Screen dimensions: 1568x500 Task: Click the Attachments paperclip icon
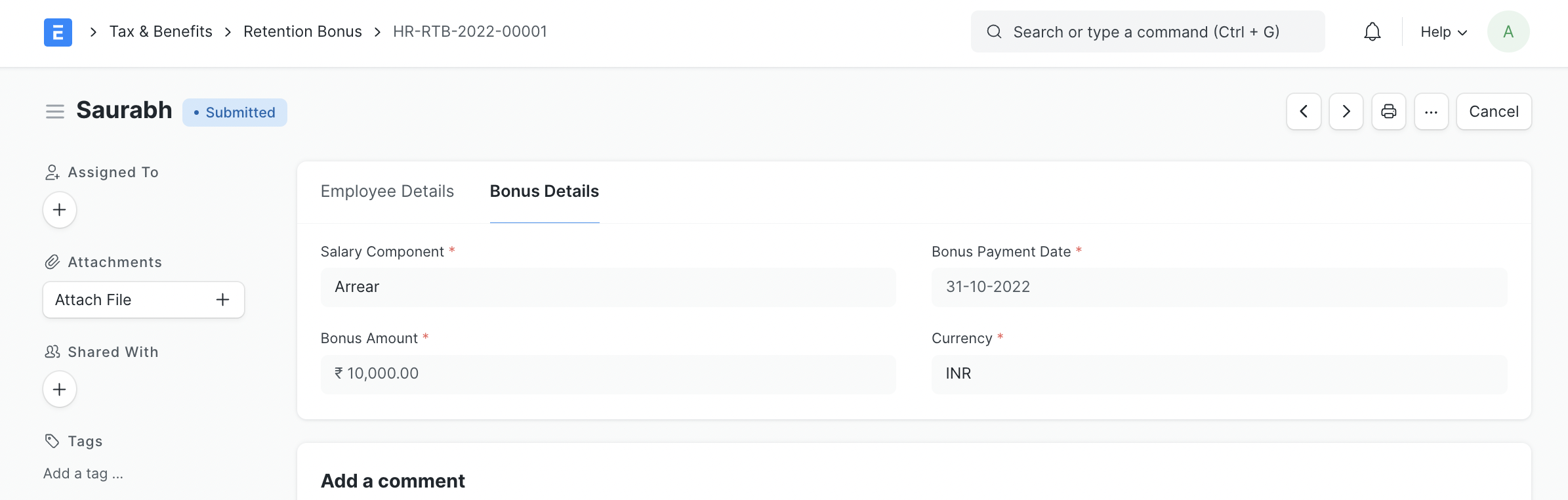point(52,262)
